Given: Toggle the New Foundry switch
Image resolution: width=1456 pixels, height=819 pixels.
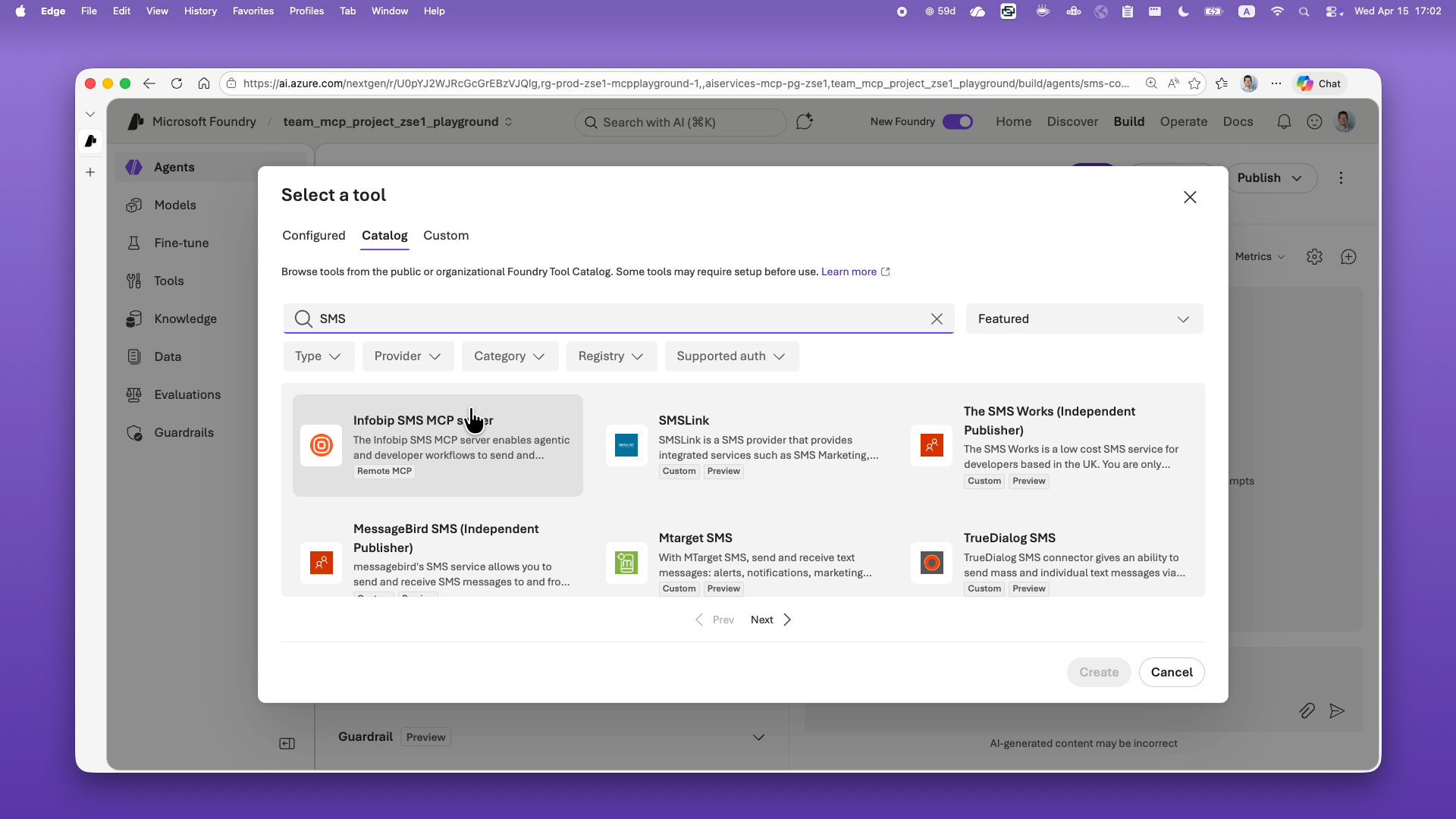Looking at the screenshot, I should click(957, 122).
